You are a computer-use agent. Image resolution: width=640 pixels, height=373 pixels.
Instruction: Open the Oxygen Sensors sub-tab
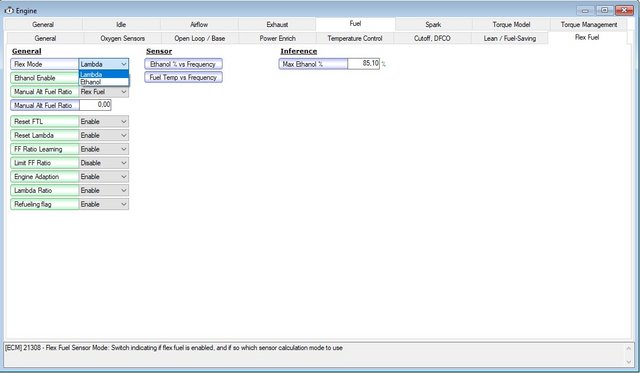pyautogui.click(x=122, y=38)
